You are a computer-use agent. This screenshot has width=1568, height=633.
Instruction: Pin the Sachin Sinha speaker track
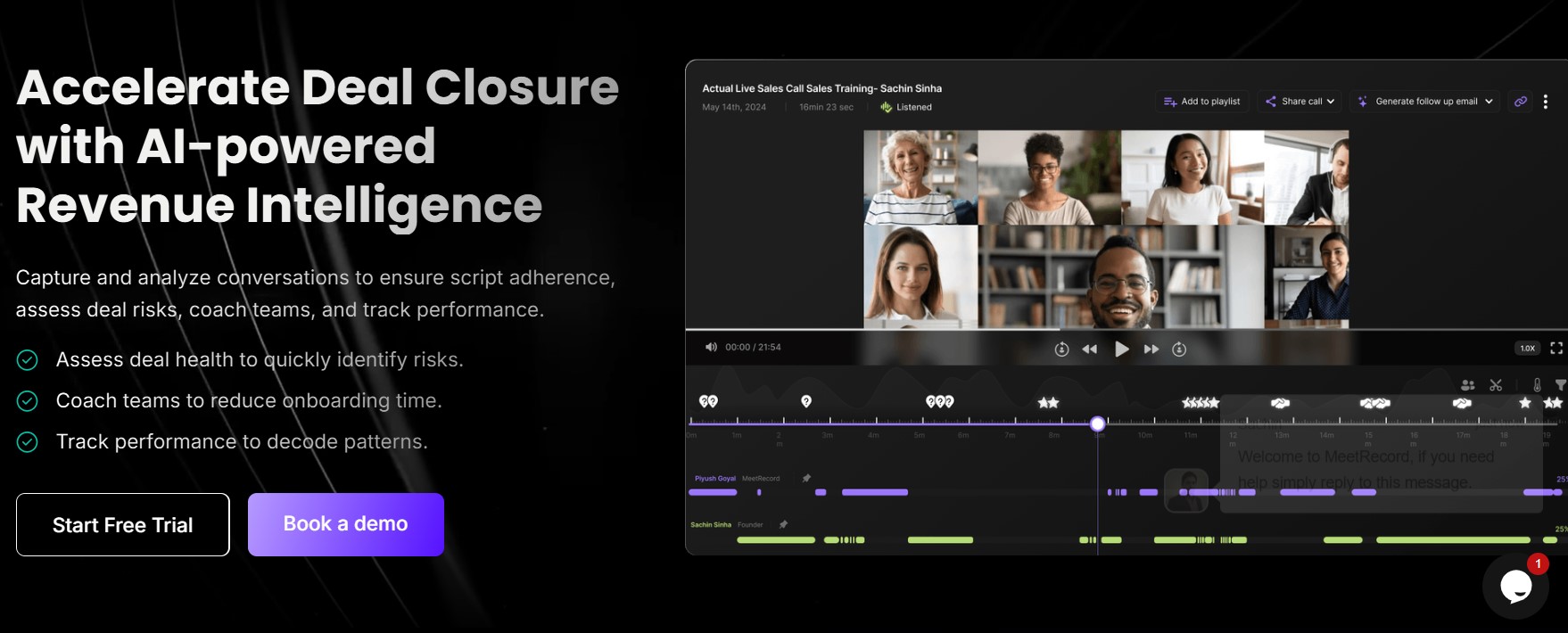pos(783,524)
